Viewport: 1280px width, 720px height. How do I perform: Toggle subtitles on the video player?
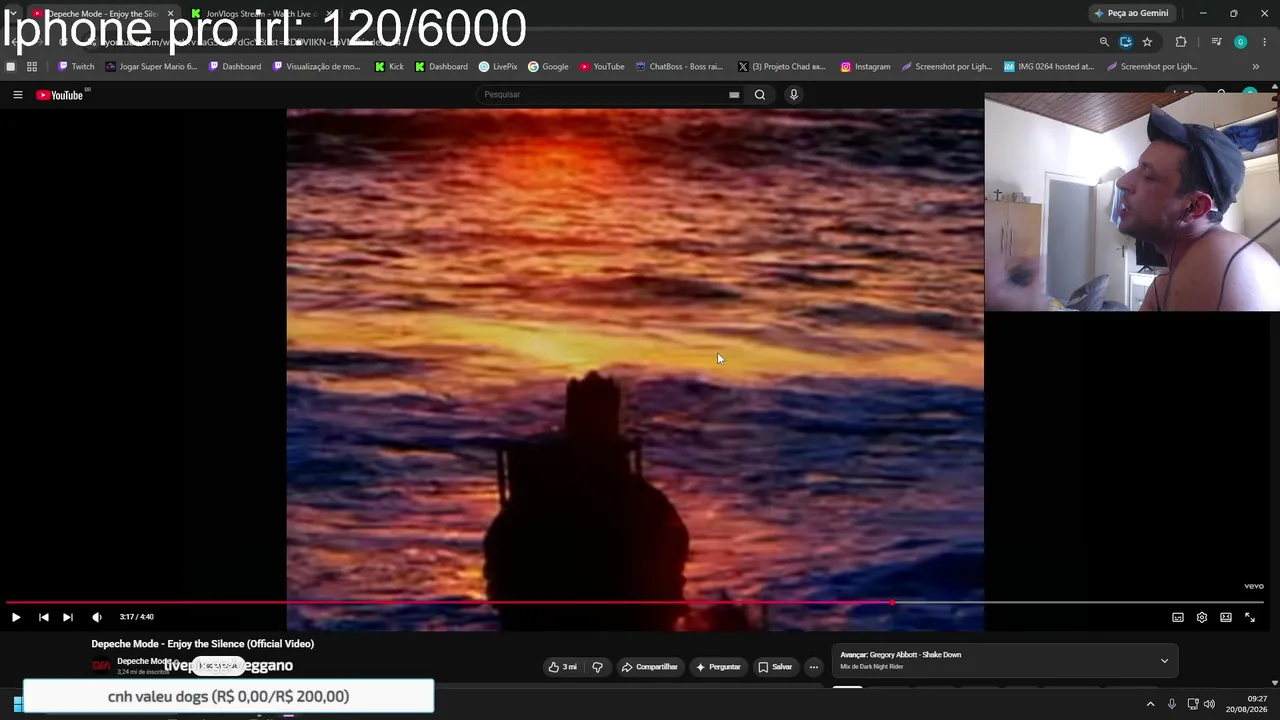[1178, 617]
